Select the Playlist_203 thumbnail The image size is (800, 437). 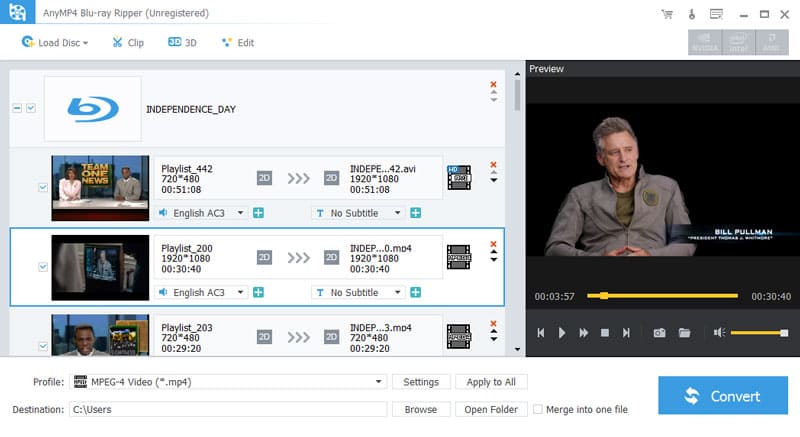(101, 335)
